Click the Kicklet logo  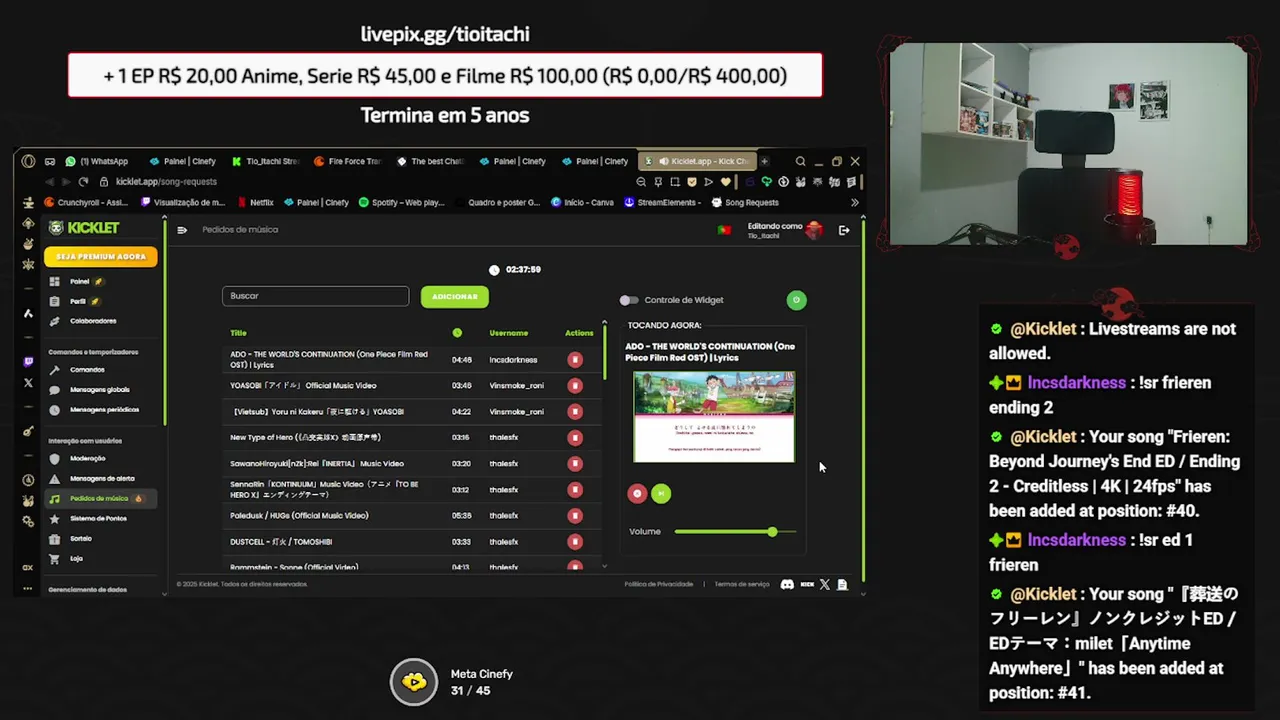point(84,228)
